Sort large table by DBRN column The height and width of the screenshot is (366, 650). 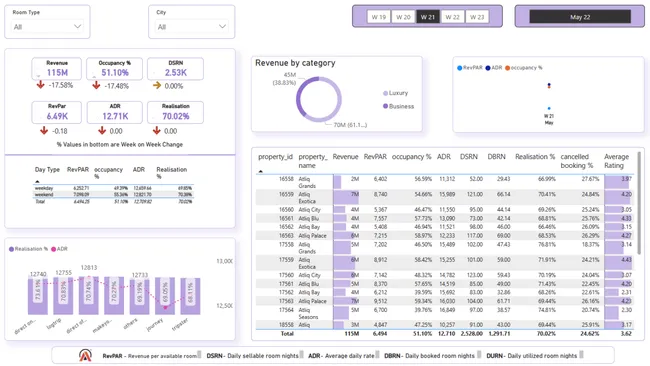pyautogui.click(x=497, y=157)
